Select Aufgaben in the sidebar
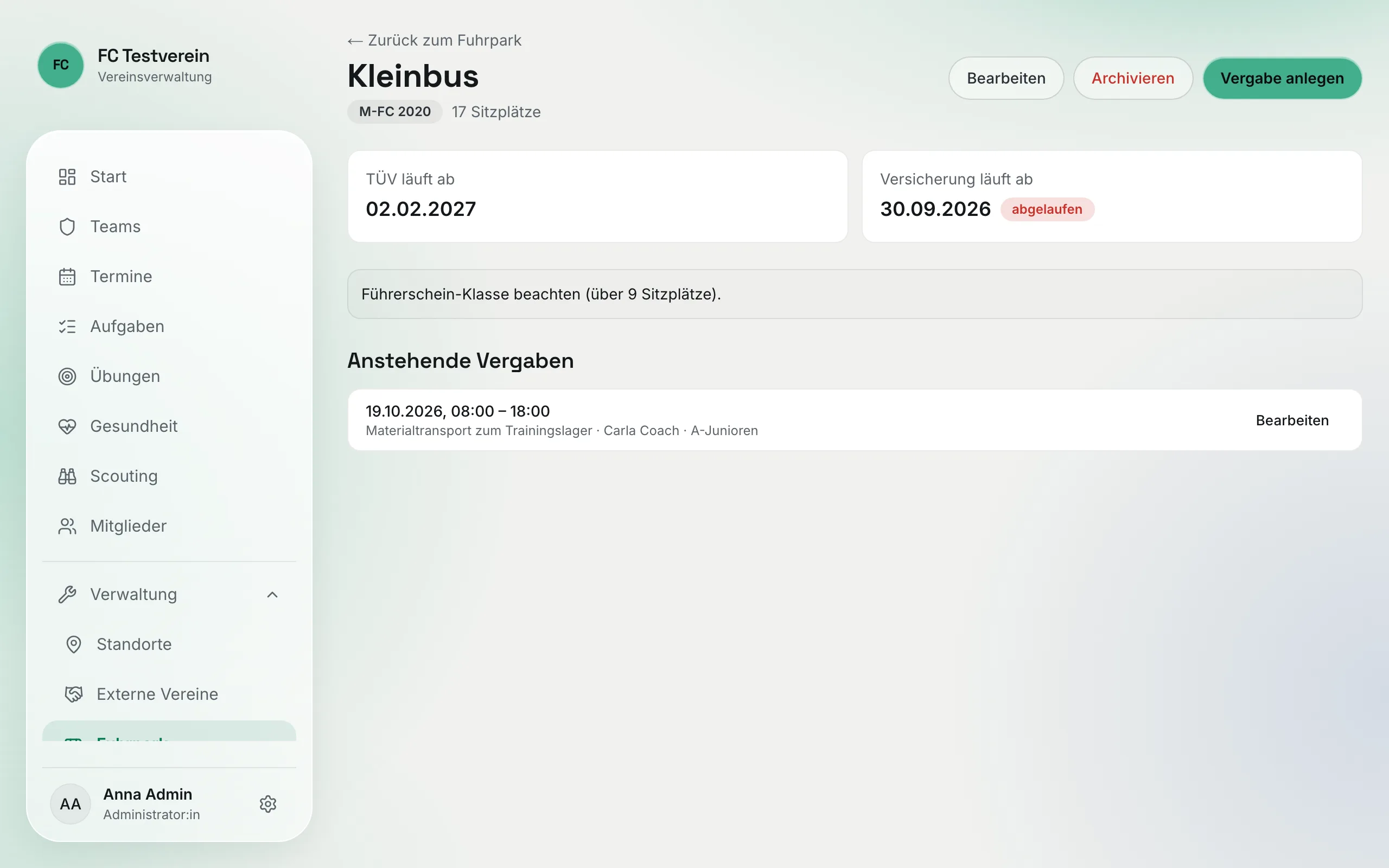Image resolution: width=1389 pixels, height=868 pixels. click(x=169, y=327)
